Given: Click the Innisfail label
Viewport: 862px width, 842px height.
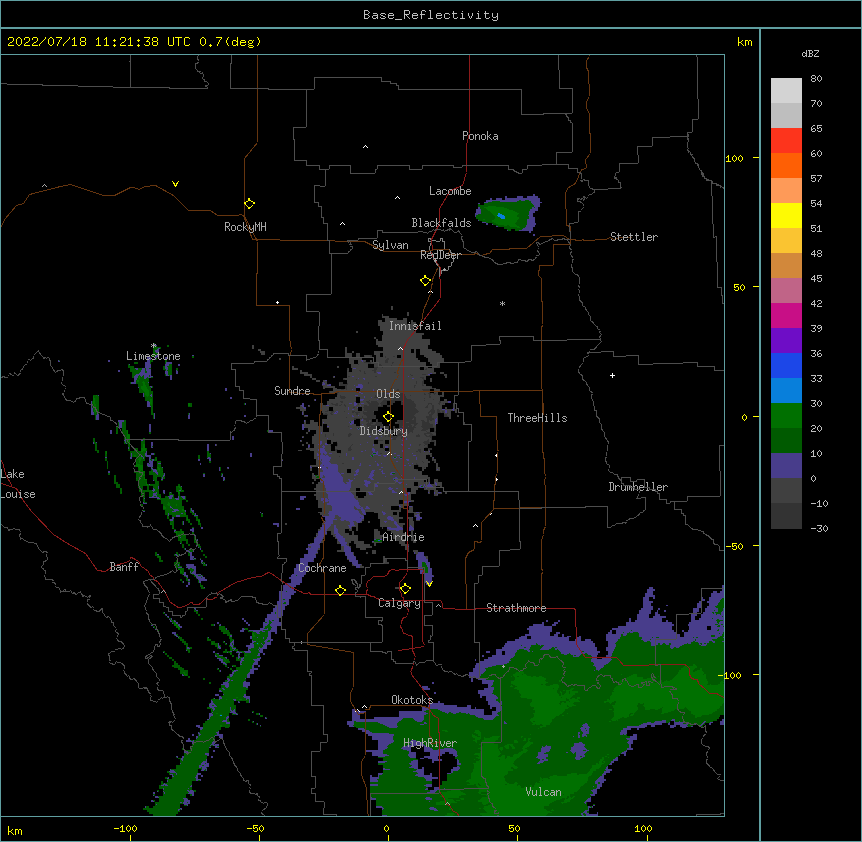Looking at the screenshot, I should [x=415, y=326].
